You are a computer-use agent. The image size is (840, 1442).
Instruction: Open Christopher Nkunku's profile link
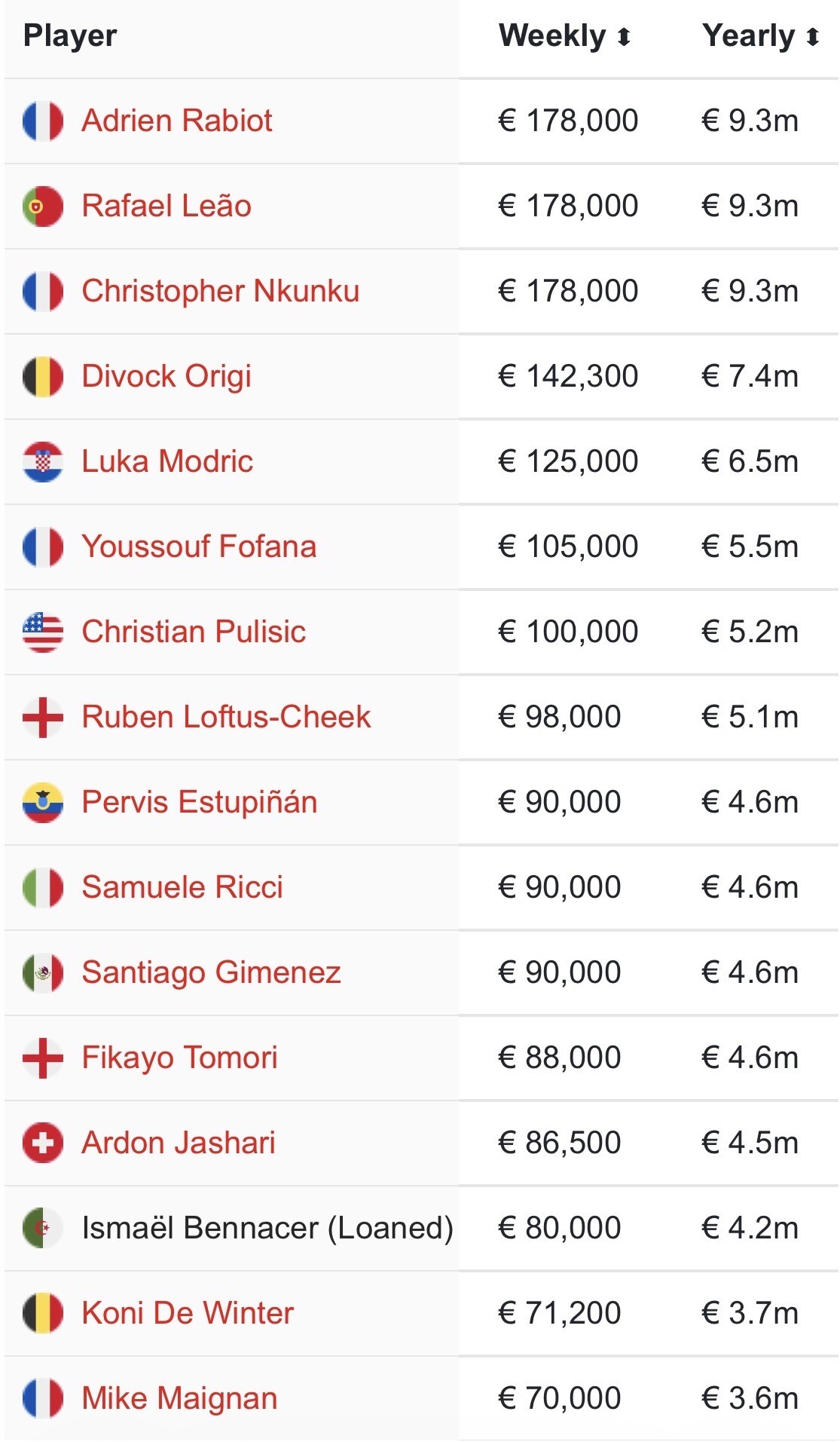click(220, 291)
